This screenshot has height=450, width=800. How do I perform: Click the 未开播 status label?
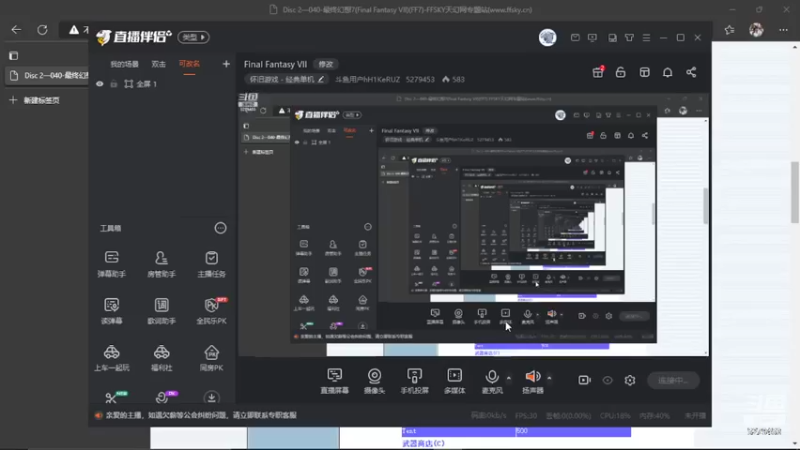(695, 416)
